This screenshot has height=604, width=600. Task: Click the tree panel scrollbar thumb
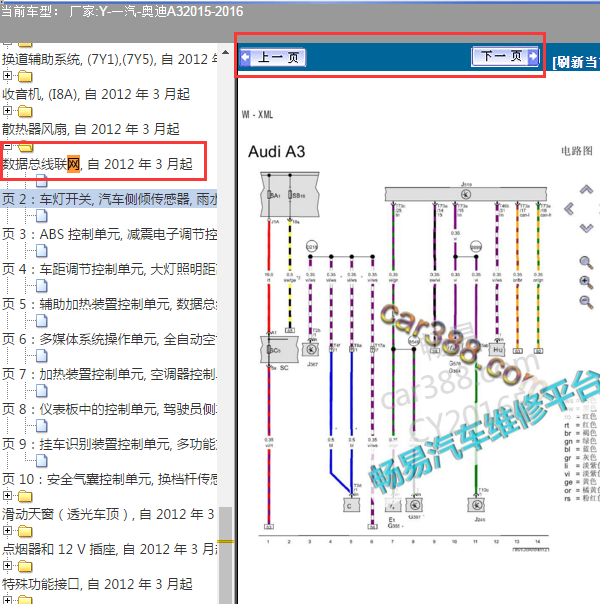pyautogui.click(x=226, y=555)
